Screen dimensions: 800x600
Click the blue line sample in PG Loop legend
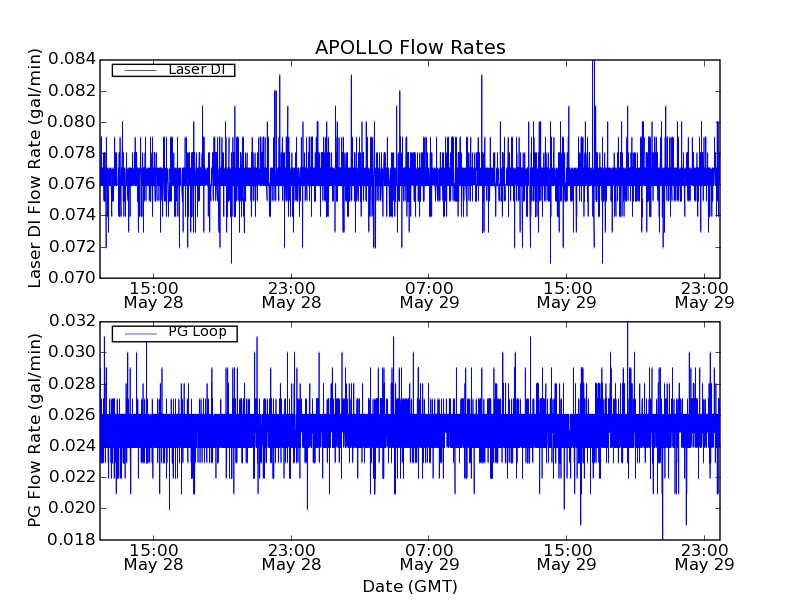click(139, 333)
